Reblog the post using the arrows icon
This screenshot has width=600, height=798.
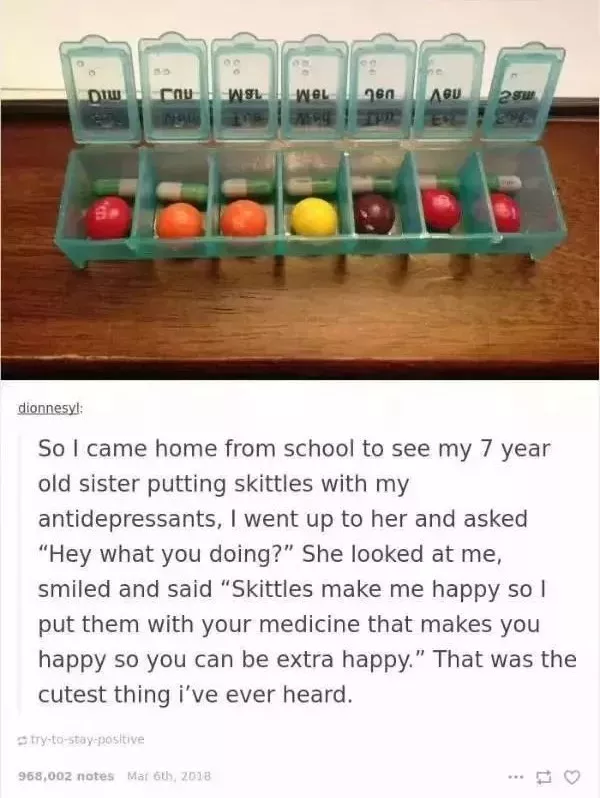pos(547,777)
